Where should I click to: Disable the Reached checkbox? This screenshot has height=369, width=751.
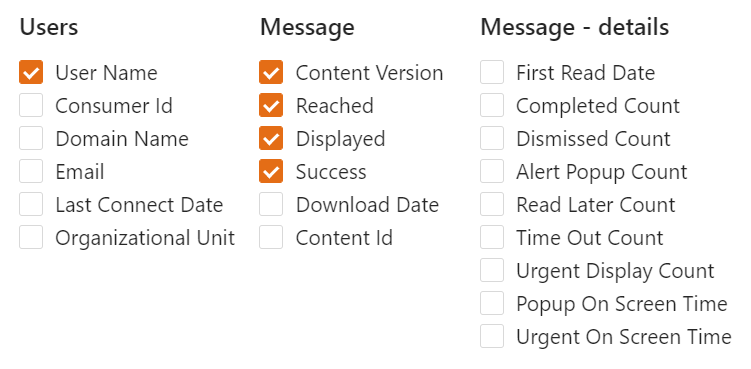click(x=271, y=105)
